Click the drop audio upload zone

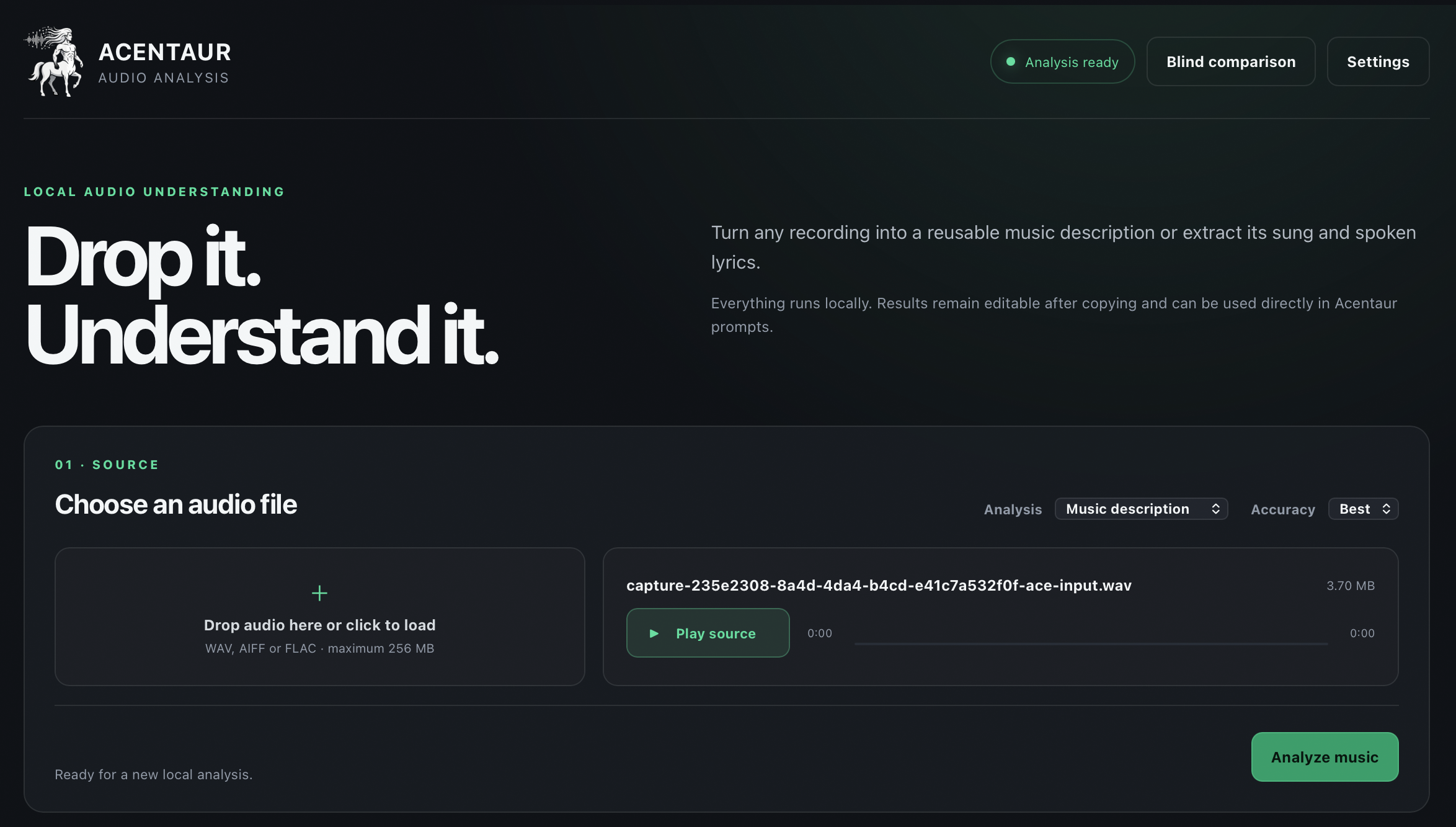319,617
